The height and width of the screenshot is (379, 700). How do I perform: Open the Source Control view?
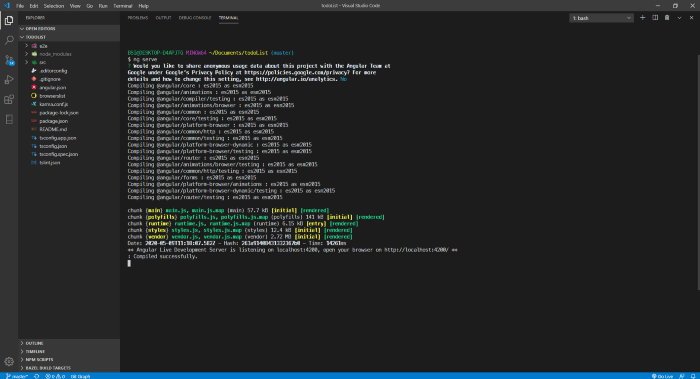pos(9,60)
